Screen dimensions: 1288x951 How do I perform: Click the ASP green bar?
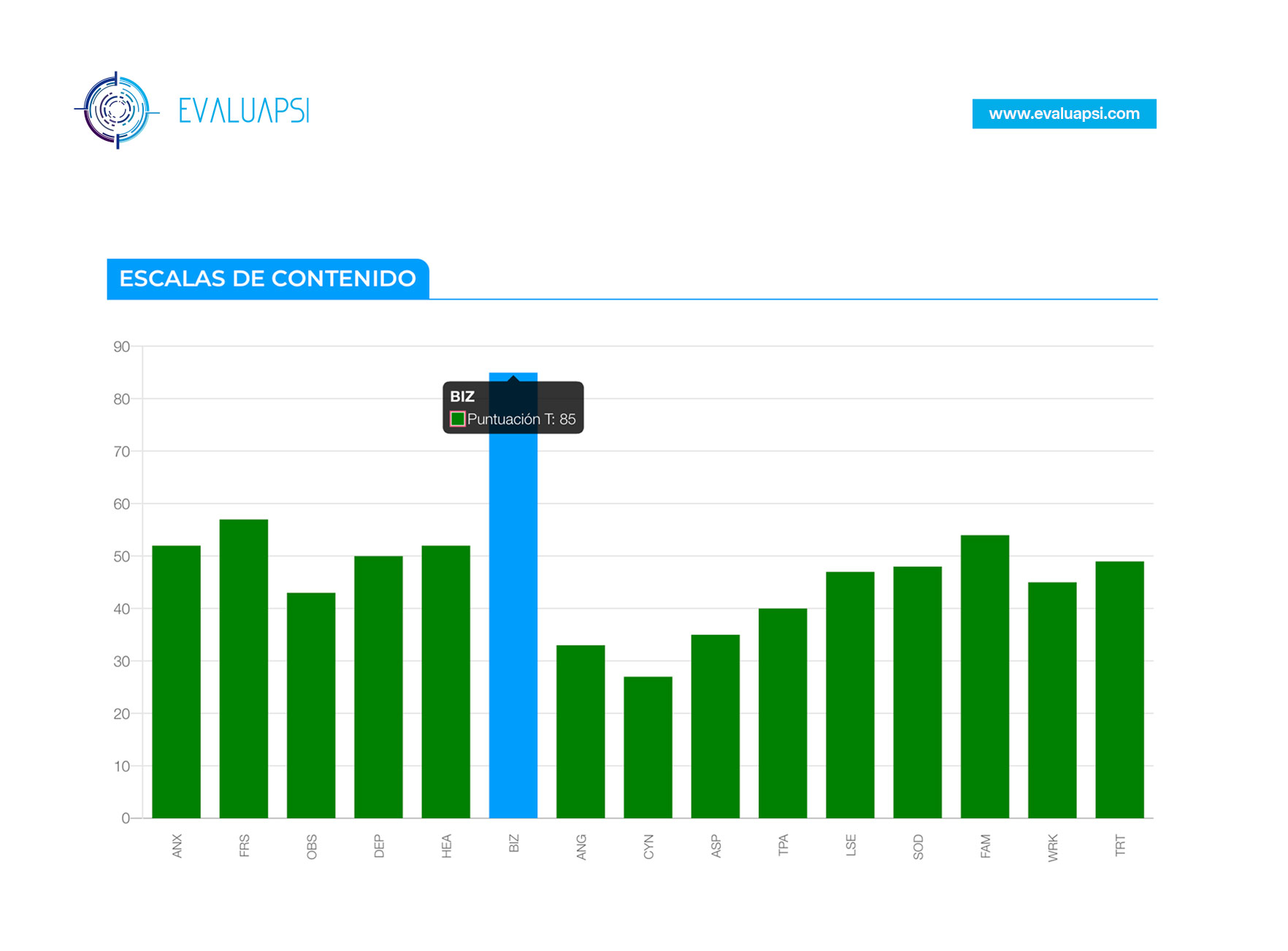pos(716,726)
